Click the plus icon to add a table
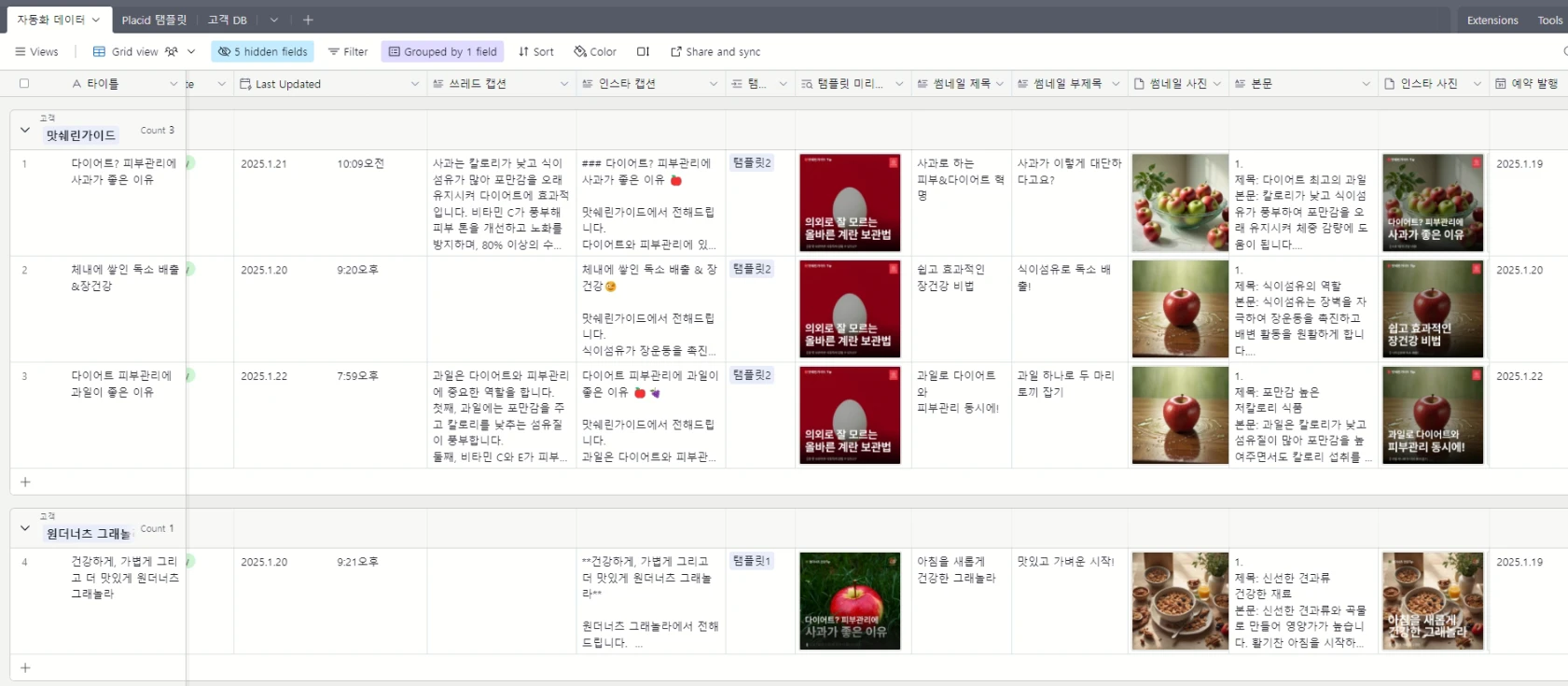The image size is (1568, 686). tap(308, 20)
